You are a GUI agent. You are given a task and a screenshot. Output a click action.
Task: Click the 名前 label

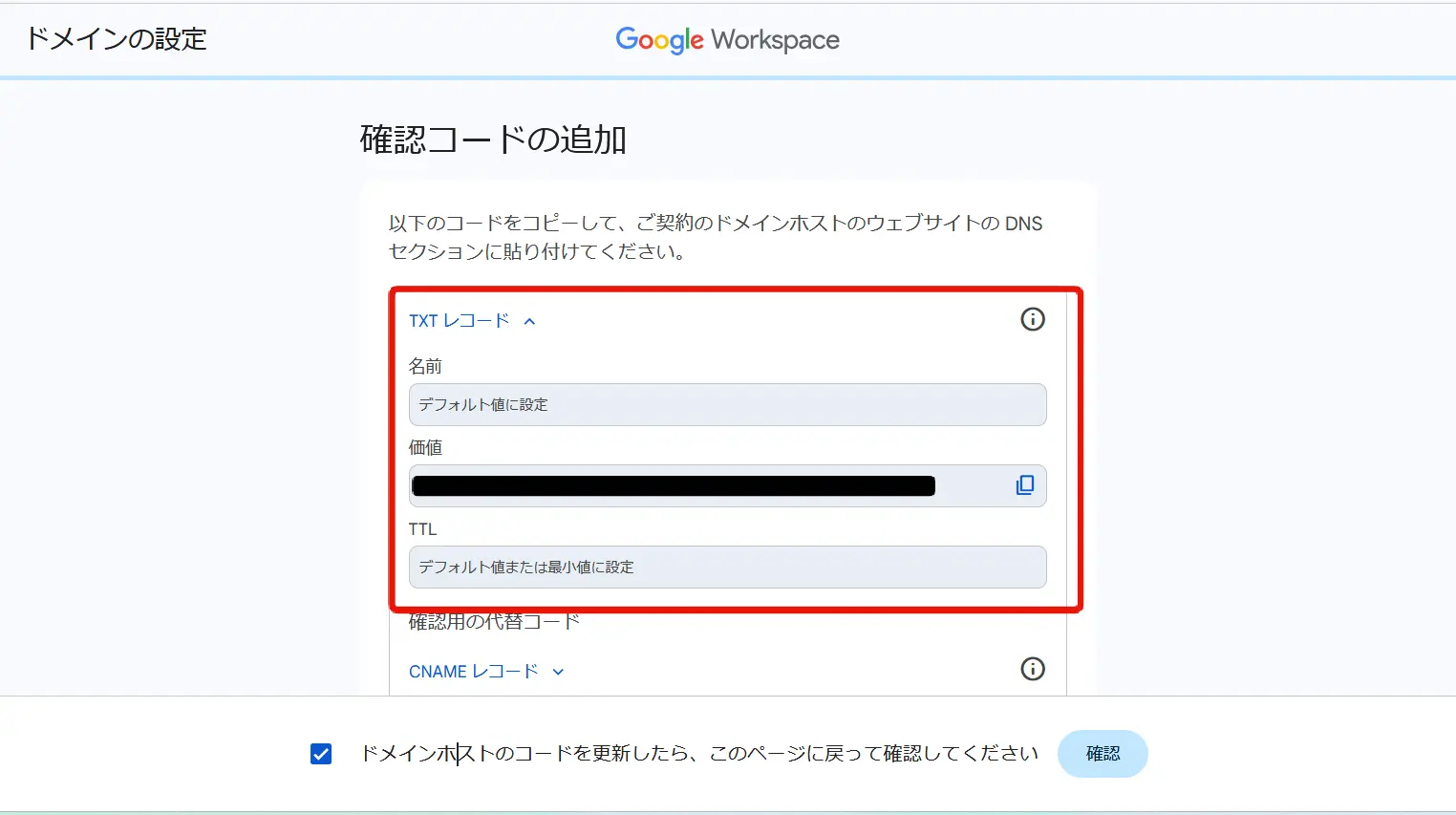pos(425,366)
